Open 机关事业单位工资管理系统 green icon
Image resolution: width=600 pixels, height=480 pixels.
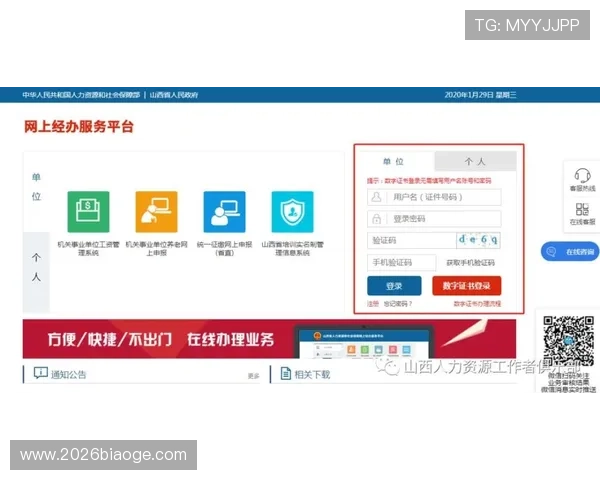pos(88,212)
